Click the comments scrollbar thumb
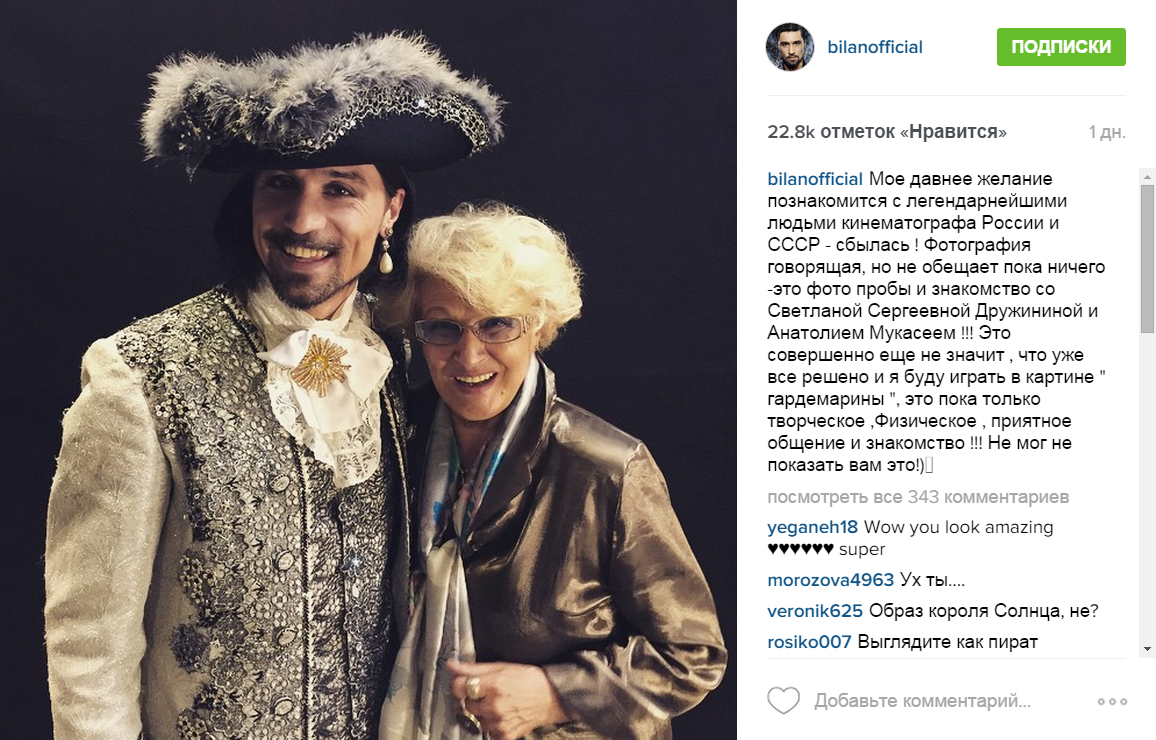The image size is (1156, 740). pos(1147,258)
